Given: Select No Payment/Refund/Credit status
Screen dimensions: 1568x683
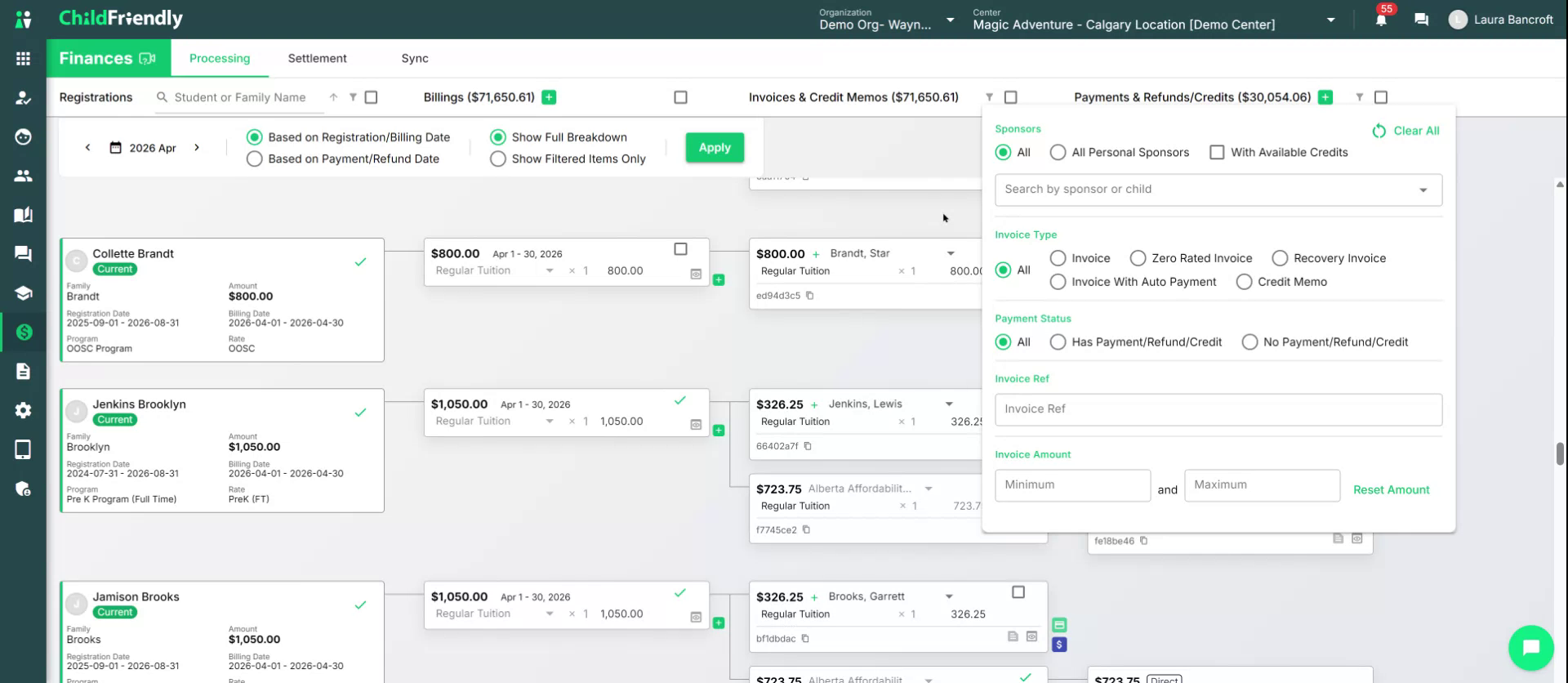Looking at the screenshot, I should [1249, 342].
